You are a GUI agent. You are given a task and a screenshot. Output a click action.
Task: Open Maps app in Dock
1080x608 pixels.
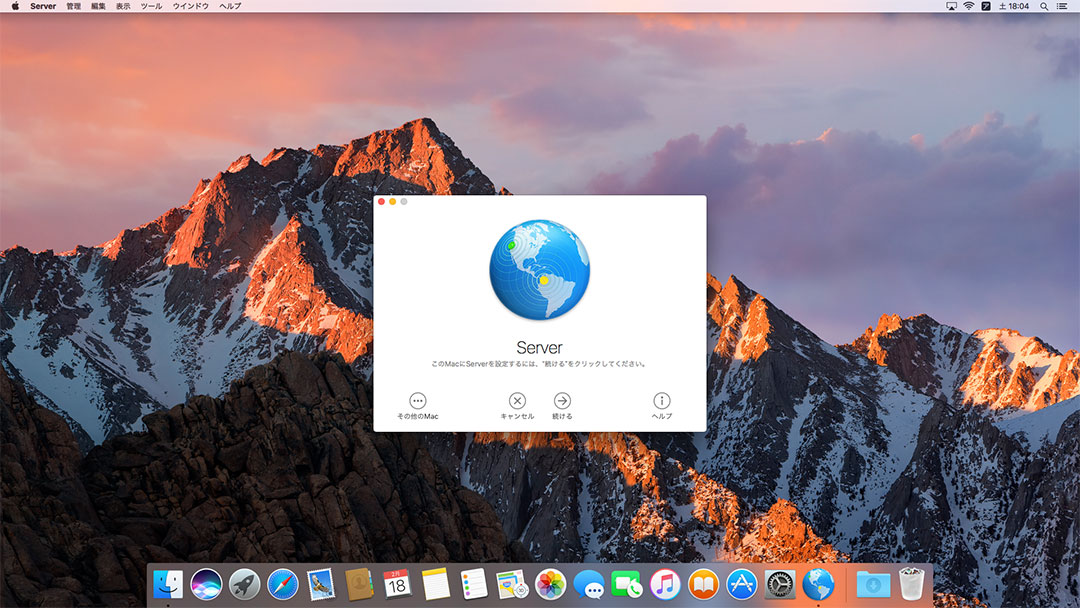coord(512,585)
